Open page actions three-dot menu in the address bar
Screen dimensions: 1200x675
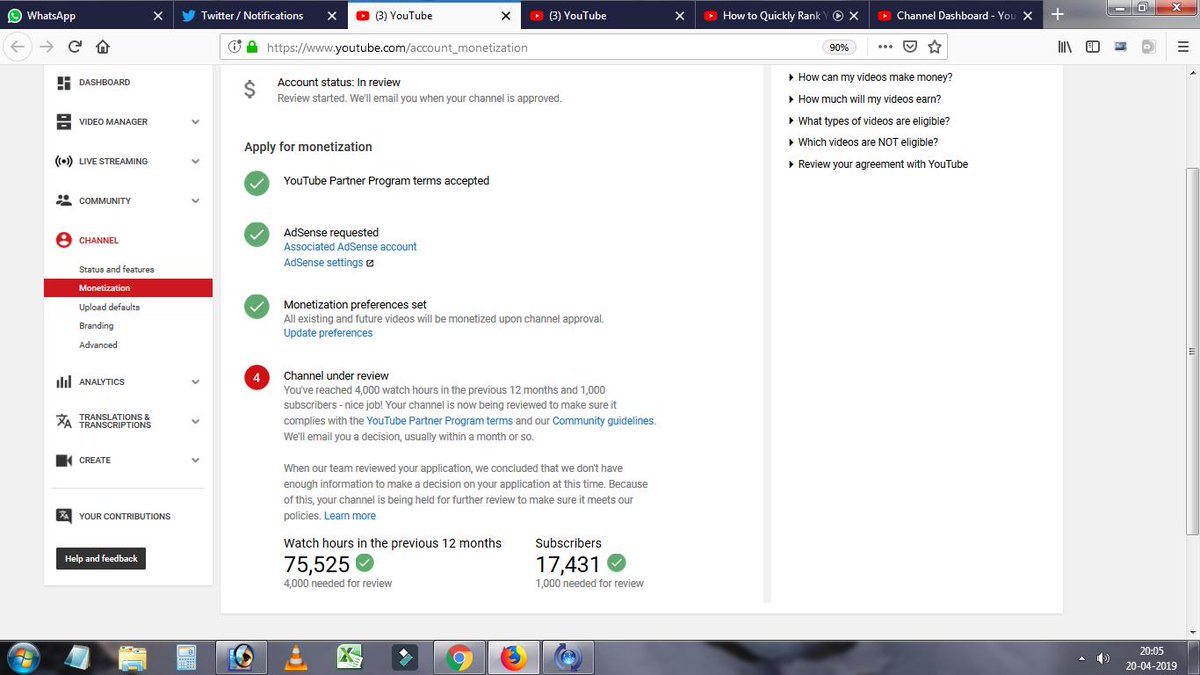[885, 47]
